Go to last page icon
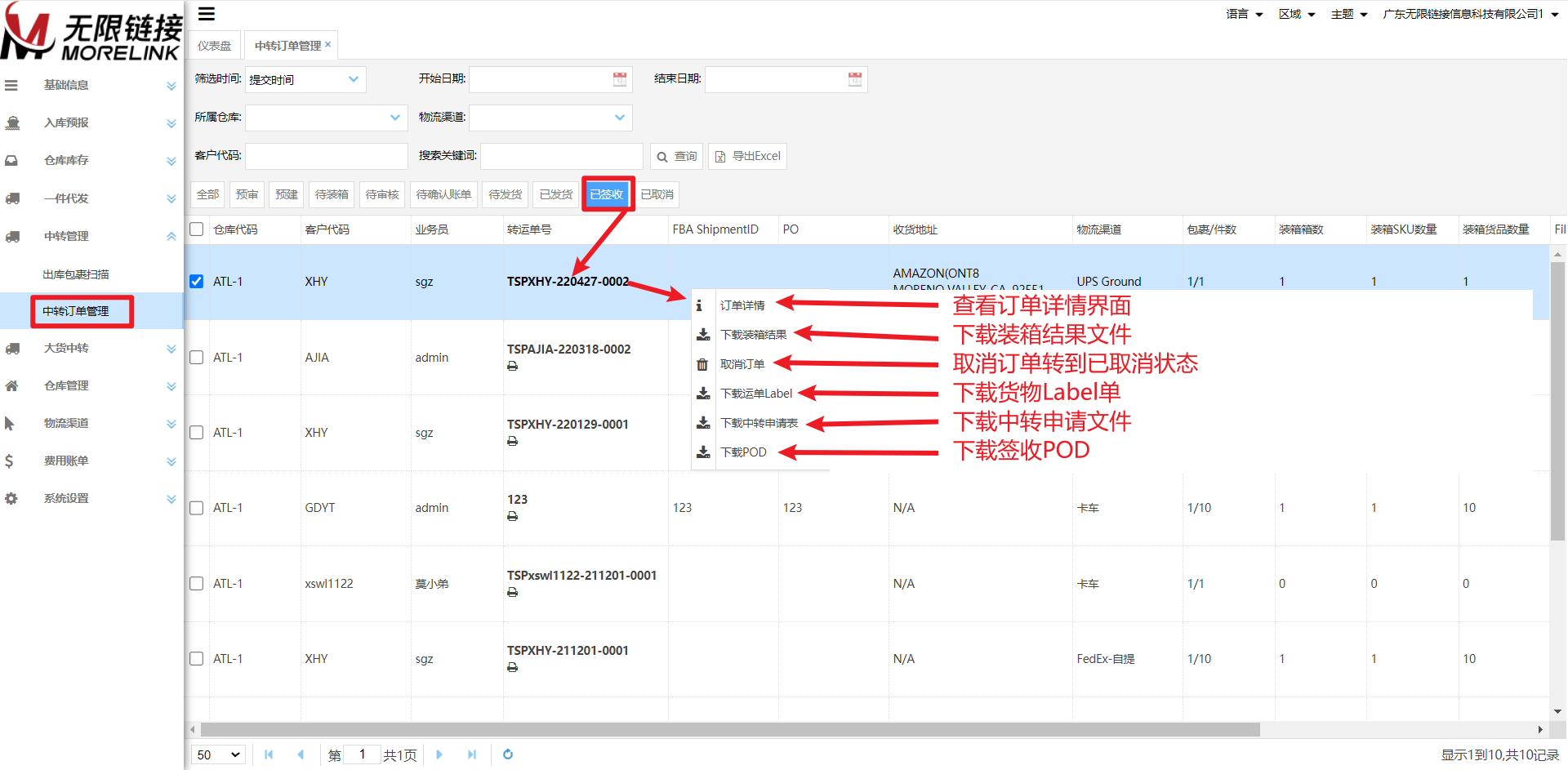Viewport: 1568px width, 770px height. [x=472, y=754]
